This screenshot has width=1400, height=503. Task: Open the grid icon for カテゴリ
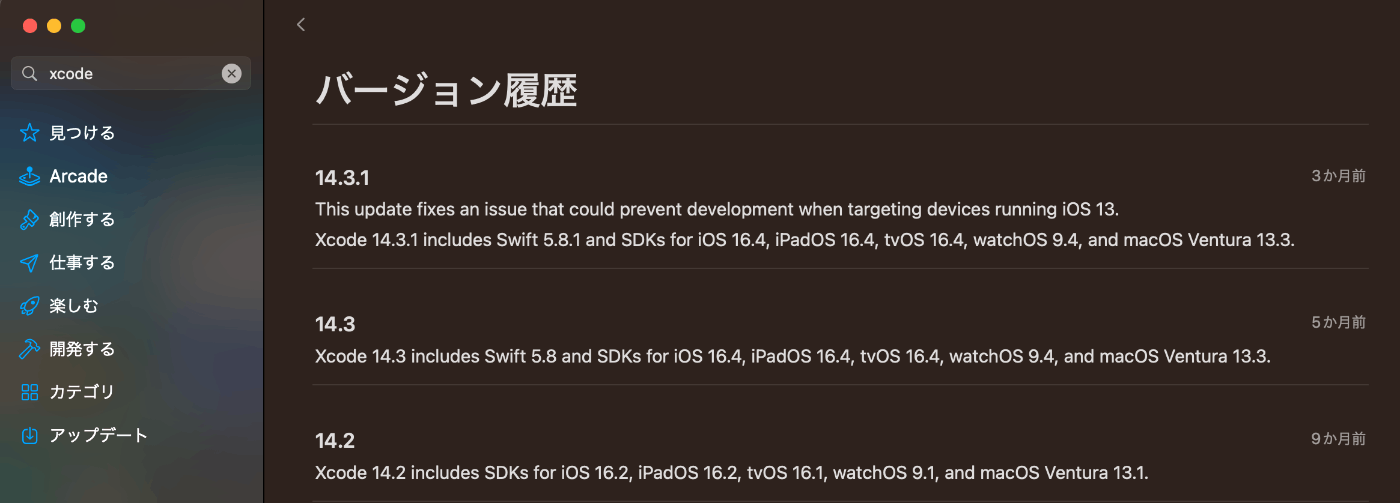pyautogui.click(x=29, y=392)
